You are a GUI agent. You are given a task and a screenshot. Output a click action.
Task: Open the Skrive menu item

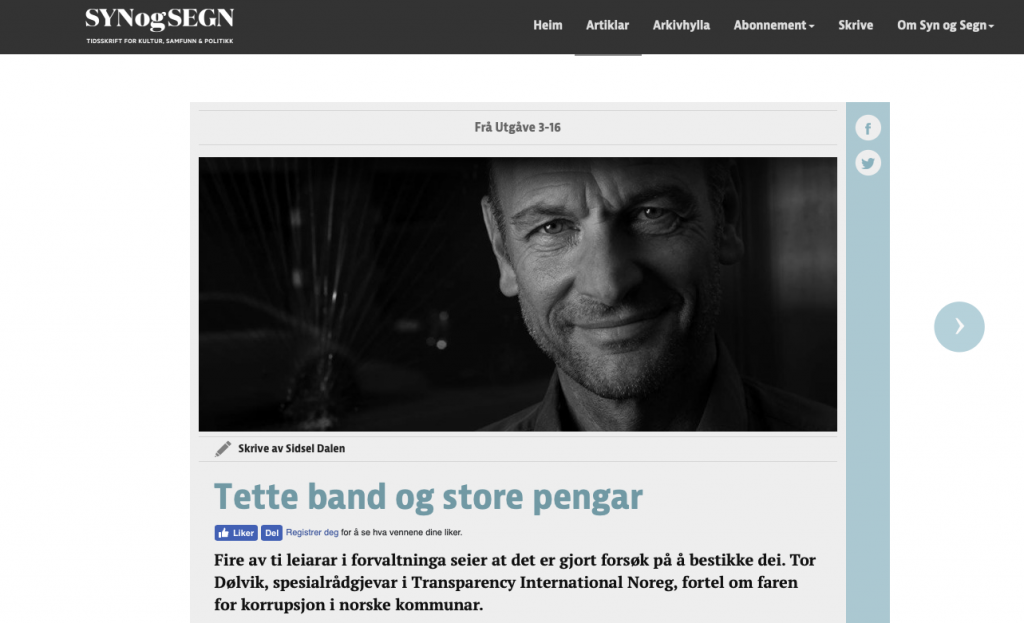(x=856, y=25)
